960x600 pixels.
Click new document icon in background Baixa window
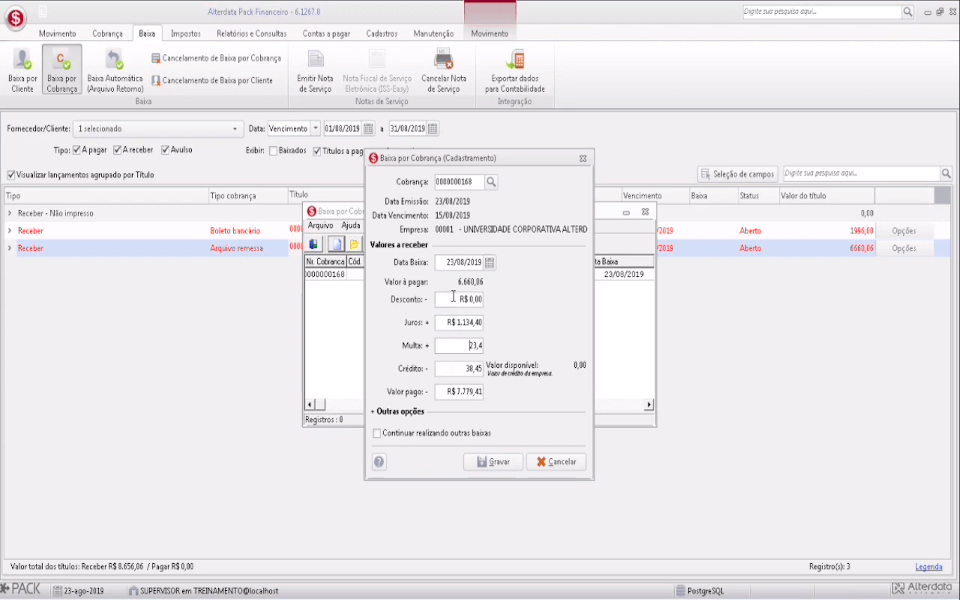pyautogui.click(x=336, y=244)
